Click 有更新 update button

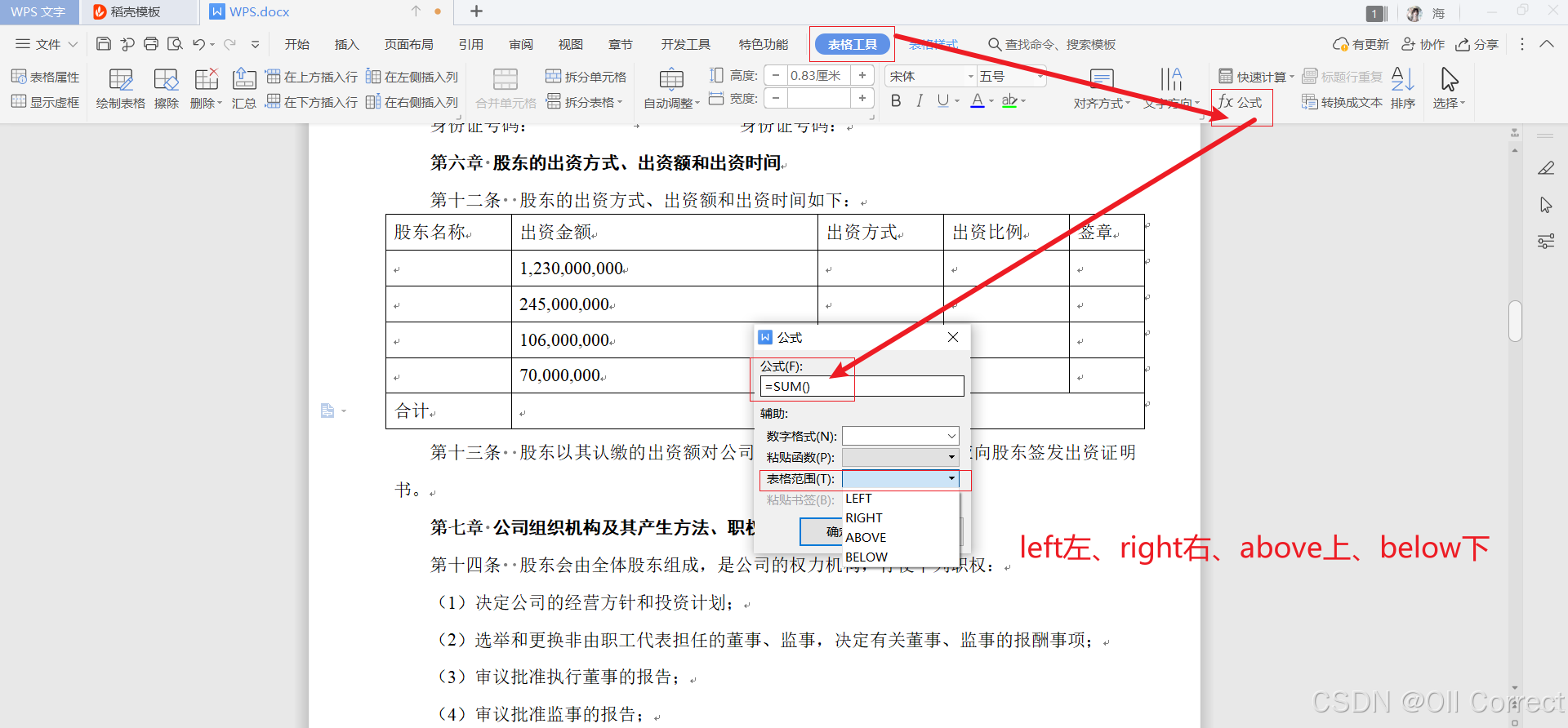coord(1361,44)
